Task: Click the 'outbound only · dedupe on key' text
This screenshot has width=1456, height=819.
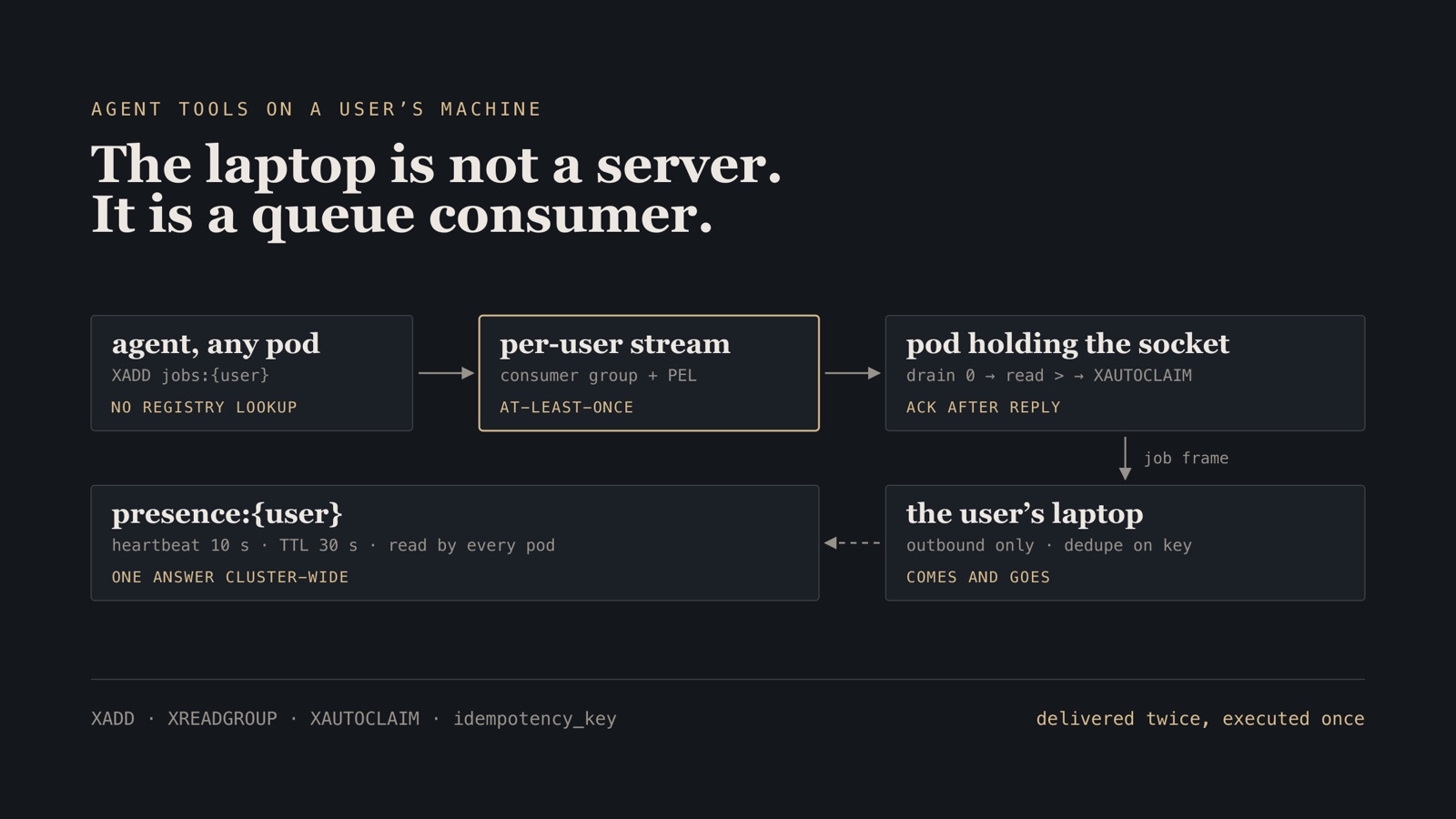Action: [x=1048, y=545]
